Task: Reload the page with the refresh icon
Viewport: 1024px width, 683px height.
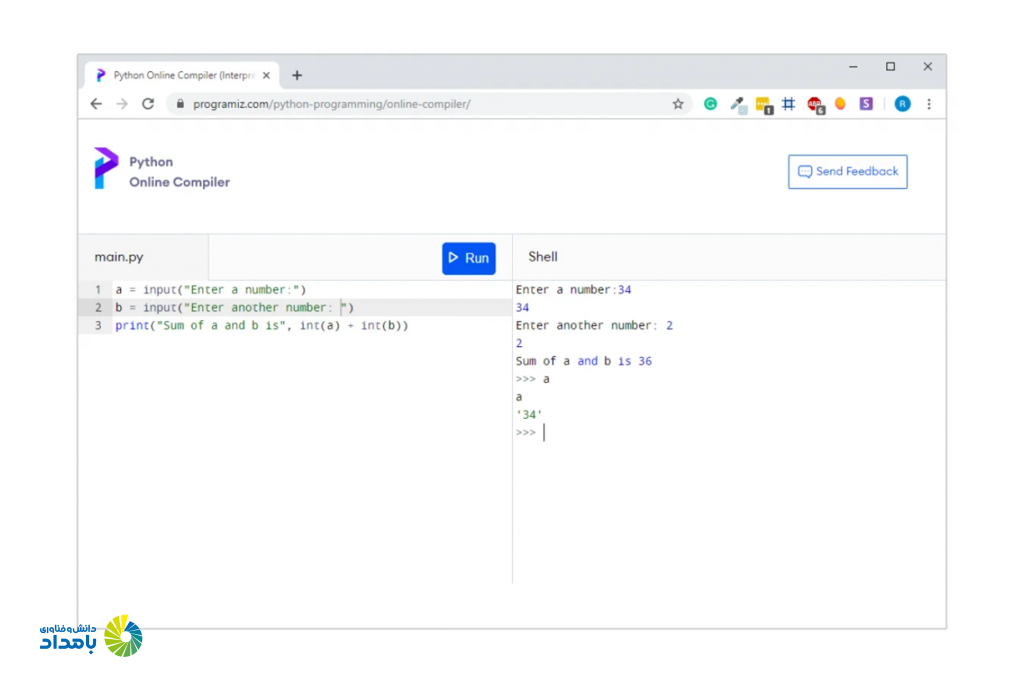Action: 148,104
